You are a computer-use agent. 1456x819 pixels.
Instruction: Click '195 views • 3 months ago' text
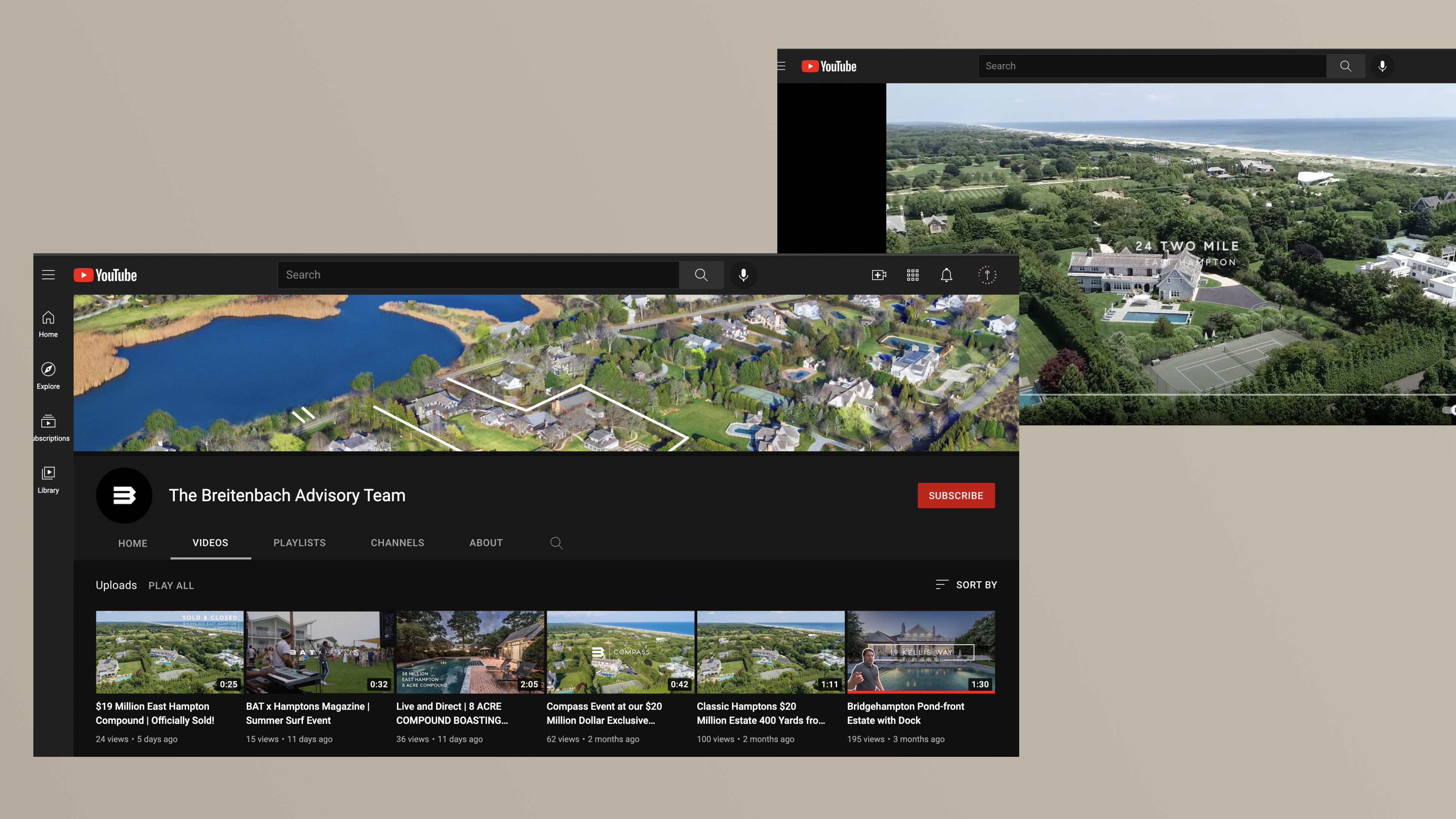click(x=895, y=739)
